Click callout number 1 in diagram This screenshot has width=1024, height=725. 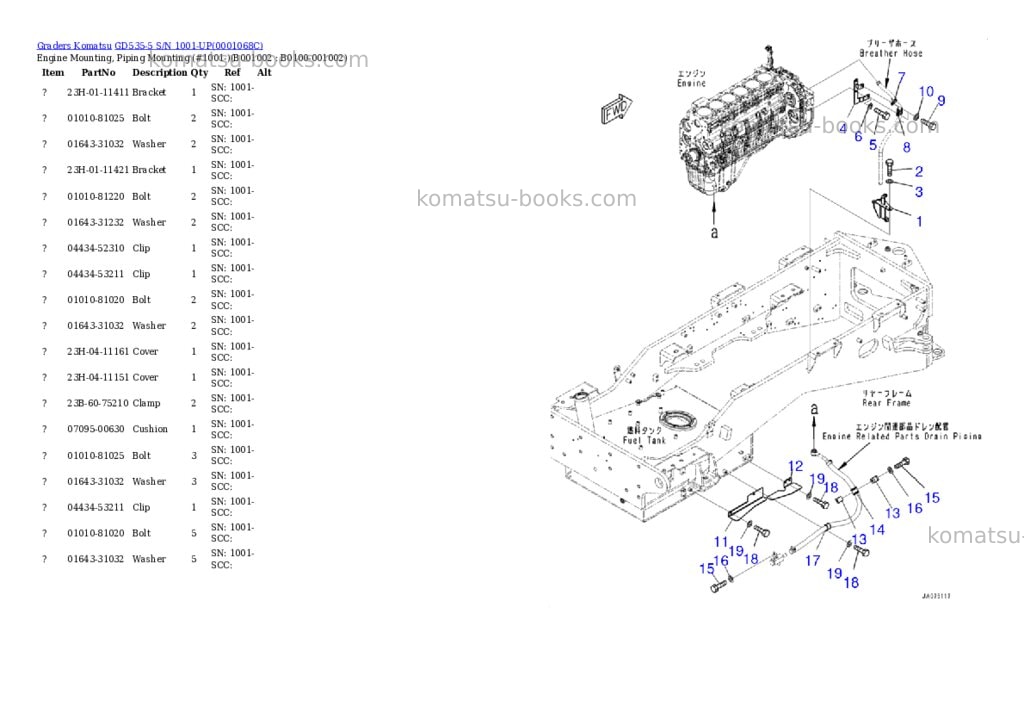pos(919,221)
